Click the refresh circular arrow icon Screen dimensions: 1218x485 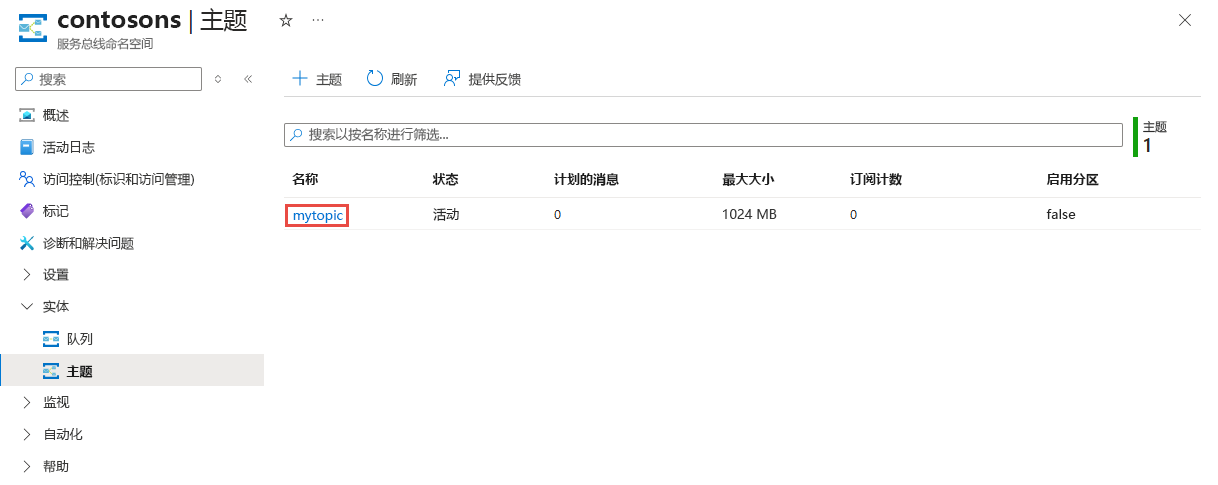tap(375, 79)
